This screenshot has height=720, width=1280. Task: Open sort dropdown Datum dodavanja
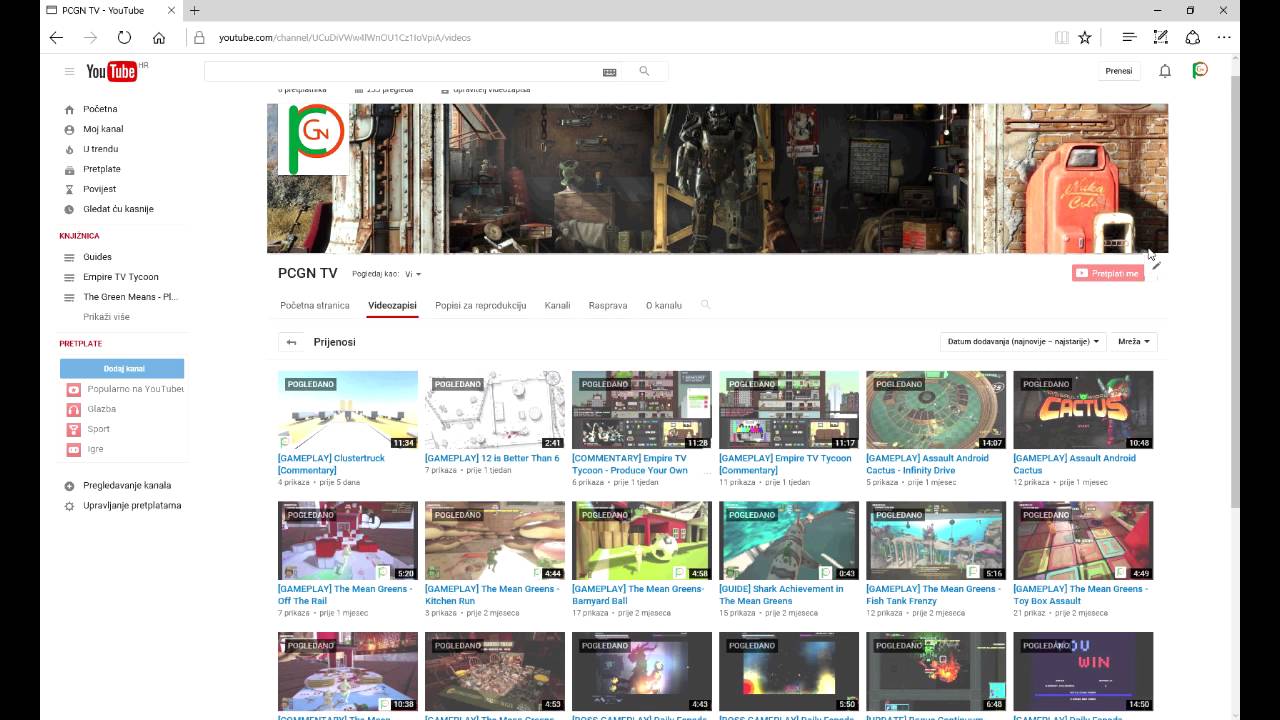coord(1023,341)
